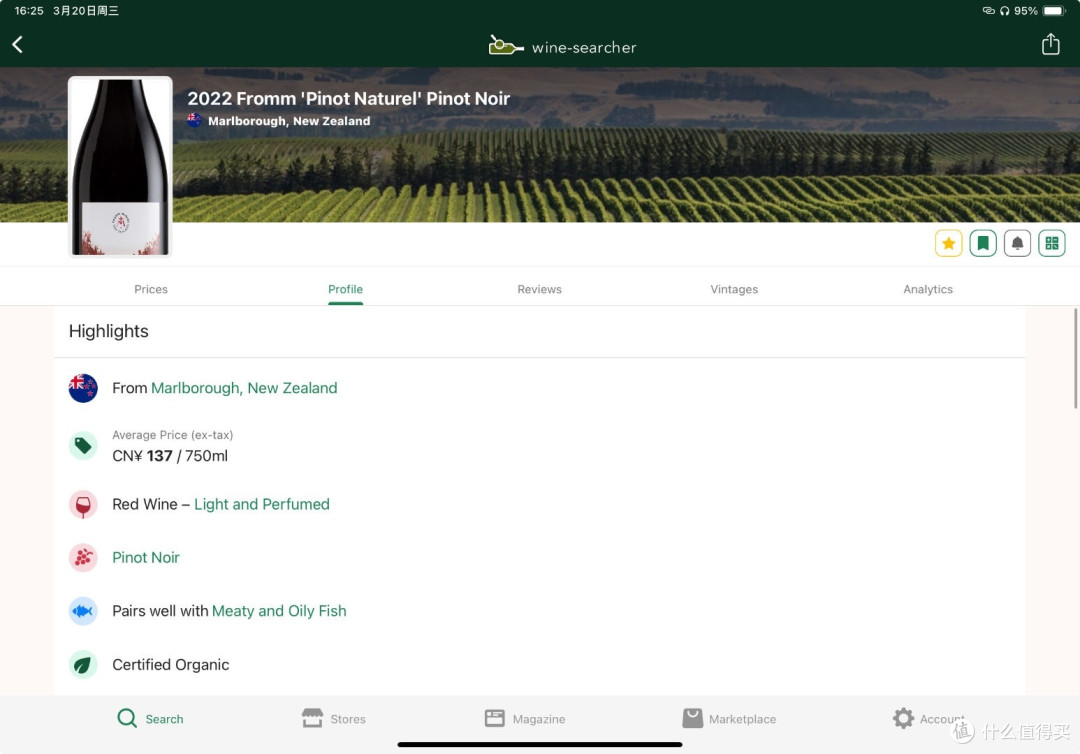The image size is (1080, 754).
Task: Tap the 2022 Fromm Pinot Naturel title
Action: coord(349,98)
